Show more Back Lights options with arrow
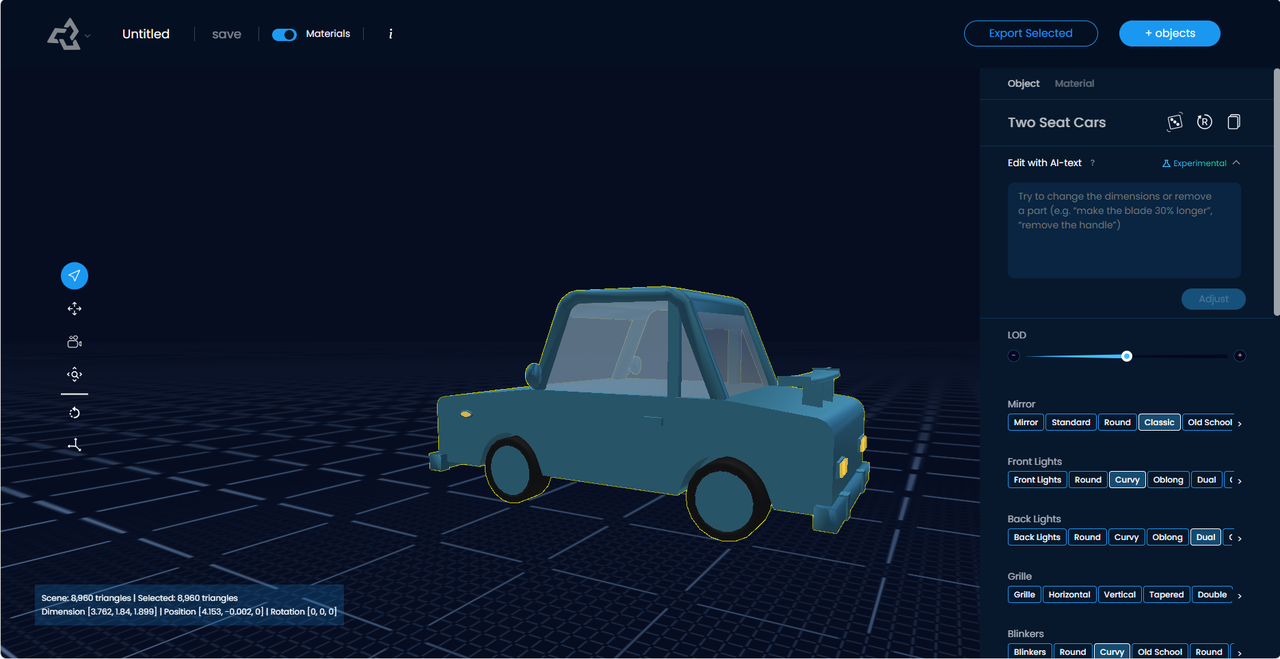 1240,538
